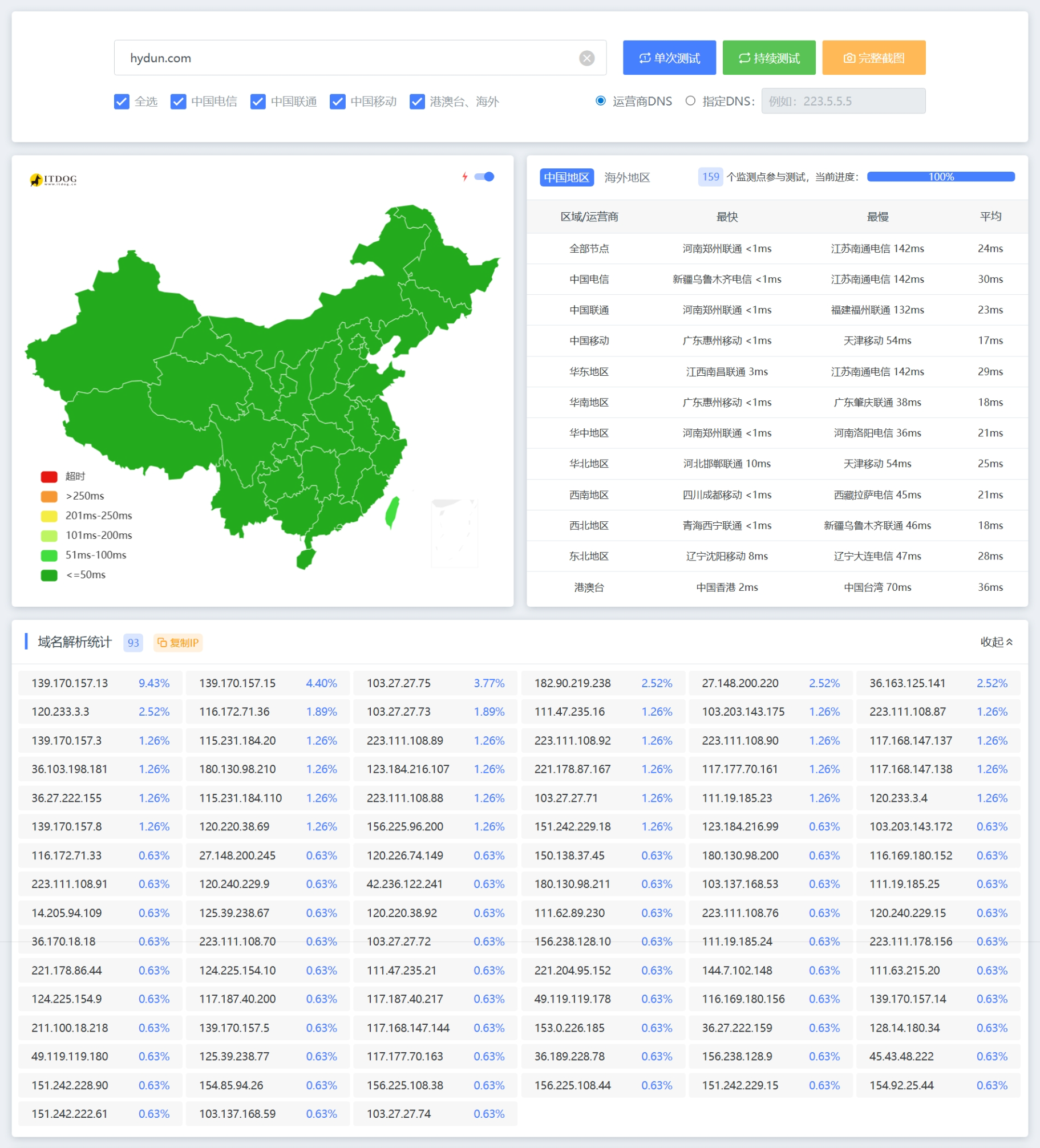This screenshot has width=1040, height=1148.
Task: Take a 完整截图 full screenshot
Action: (x=874, y=58)
